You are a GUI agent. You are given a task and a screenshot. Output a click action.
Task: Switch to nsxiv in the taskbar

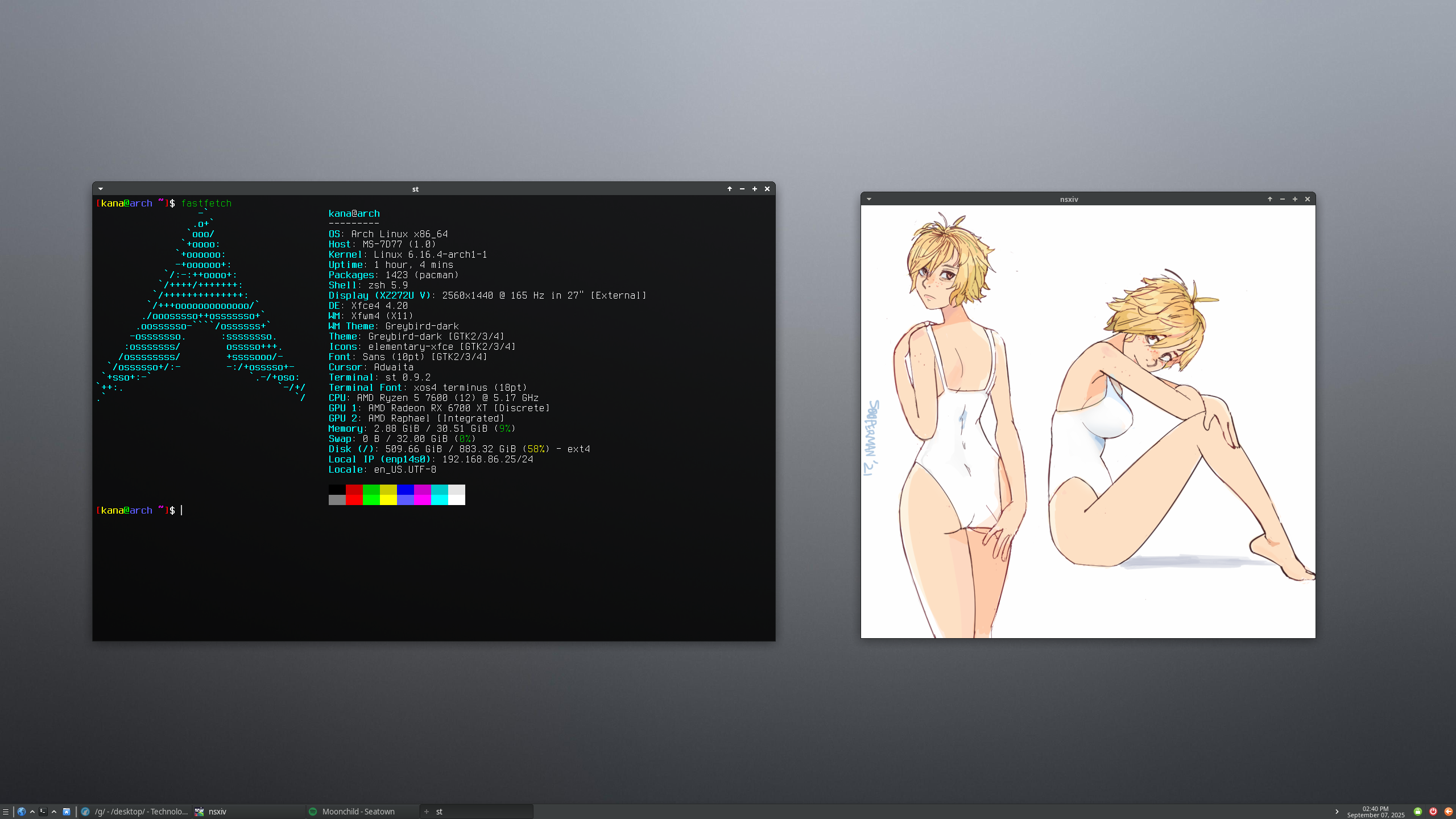pos(249,812)
